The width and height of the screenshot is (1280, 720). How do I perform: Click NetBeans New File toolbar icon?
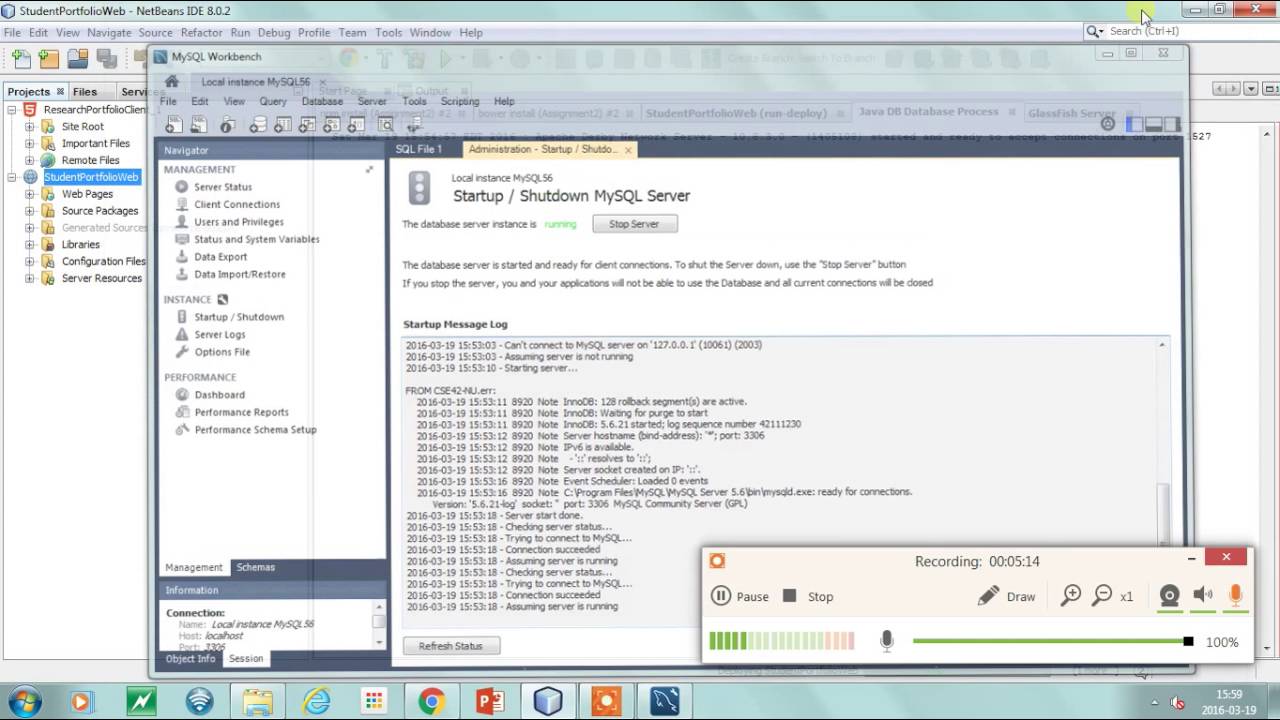pyautogui.click(x=21, y=59)
